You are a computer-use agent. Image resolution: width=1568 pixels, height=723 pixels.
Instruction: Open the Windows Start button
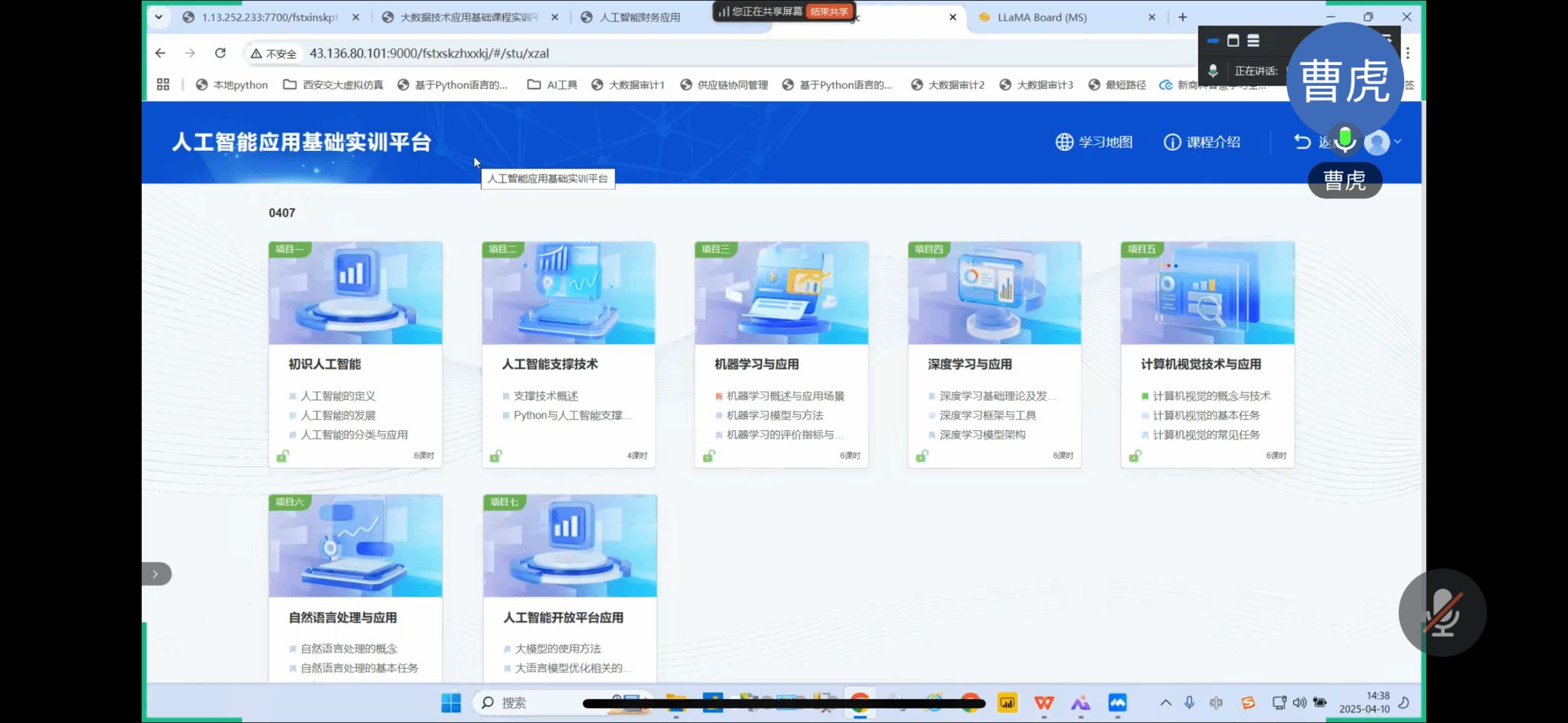pyautogui.click(x=451, y=702)
